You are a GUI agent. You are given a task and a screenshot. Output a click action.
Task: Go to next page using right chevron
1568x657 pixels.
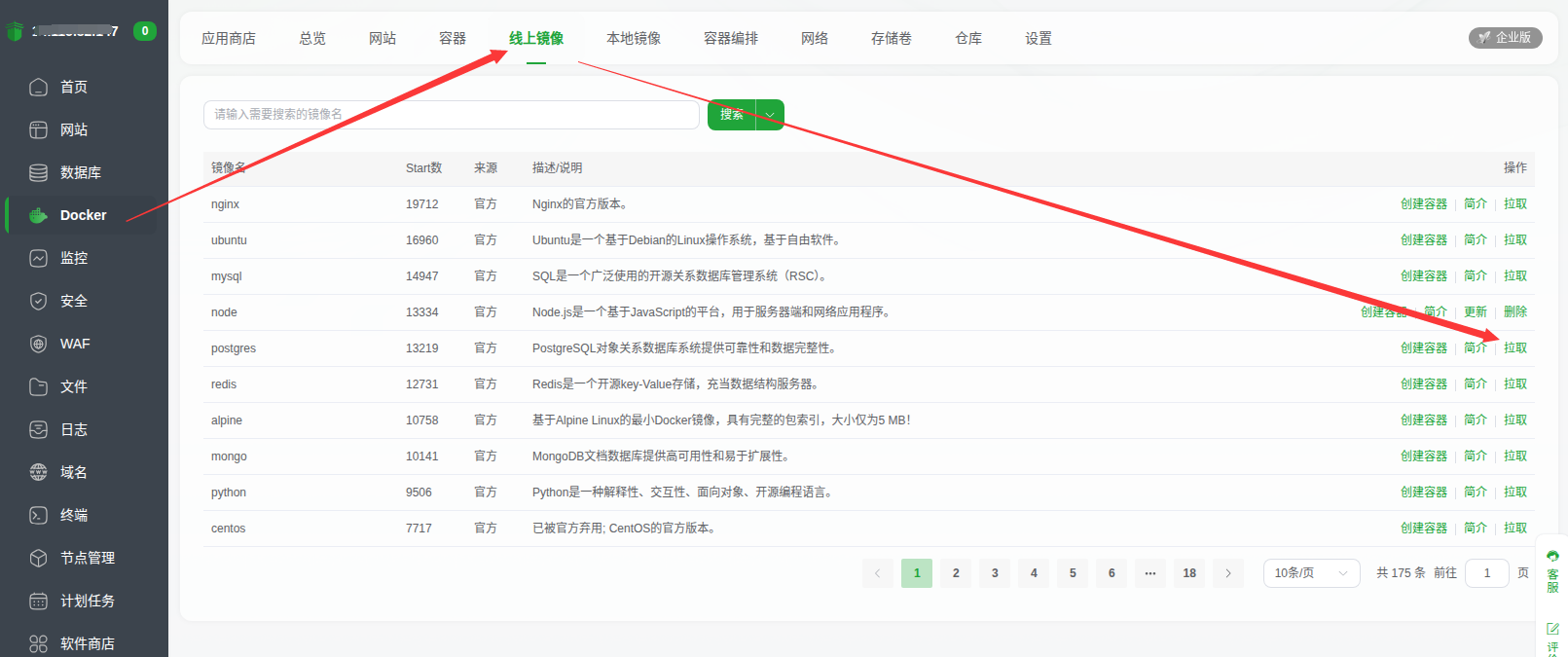click(1228, 573)
